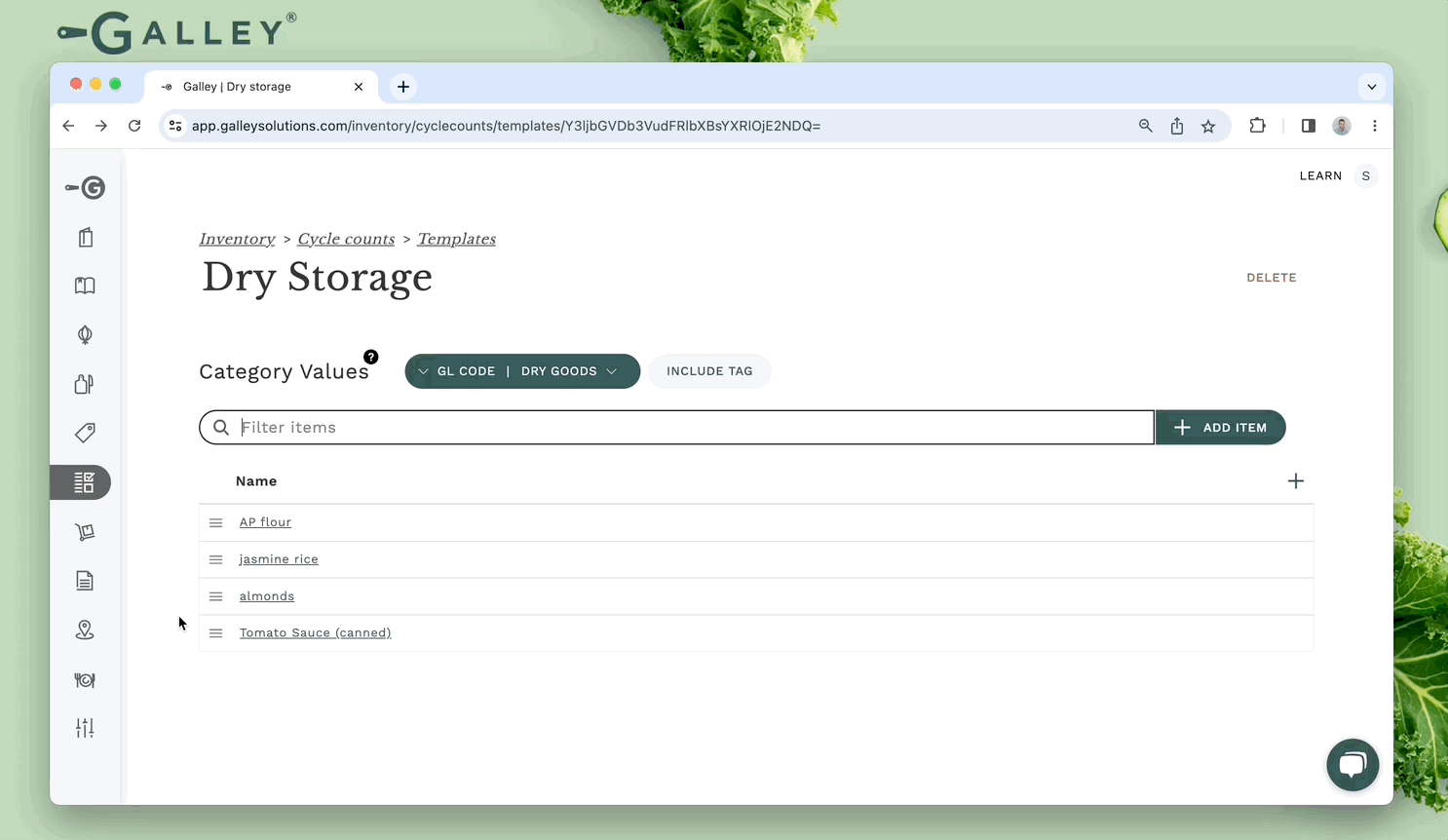Click the INCLUDE TAG button
The height and width of the screenshot is (840, 1448).
coord(709,371)
